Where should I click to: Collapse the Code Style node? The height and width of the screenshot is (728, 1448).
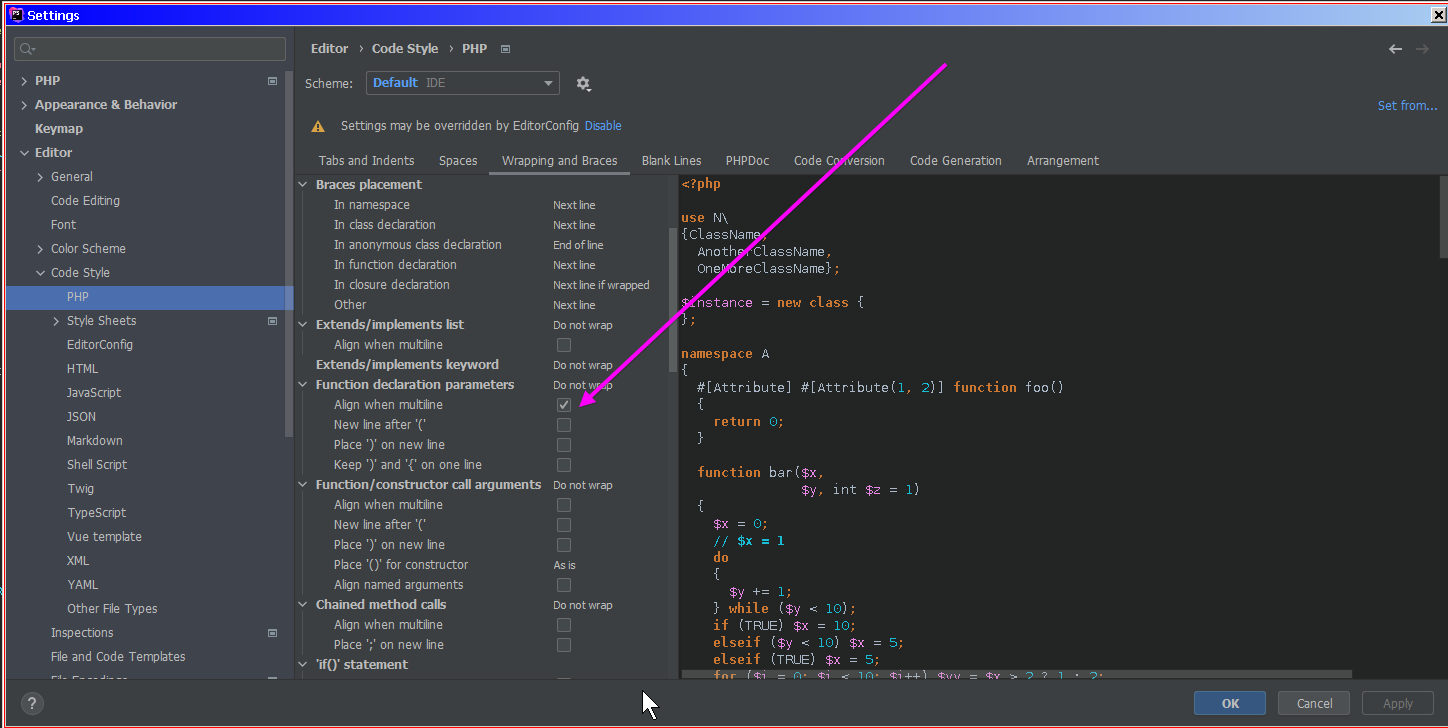click(40, 273)
